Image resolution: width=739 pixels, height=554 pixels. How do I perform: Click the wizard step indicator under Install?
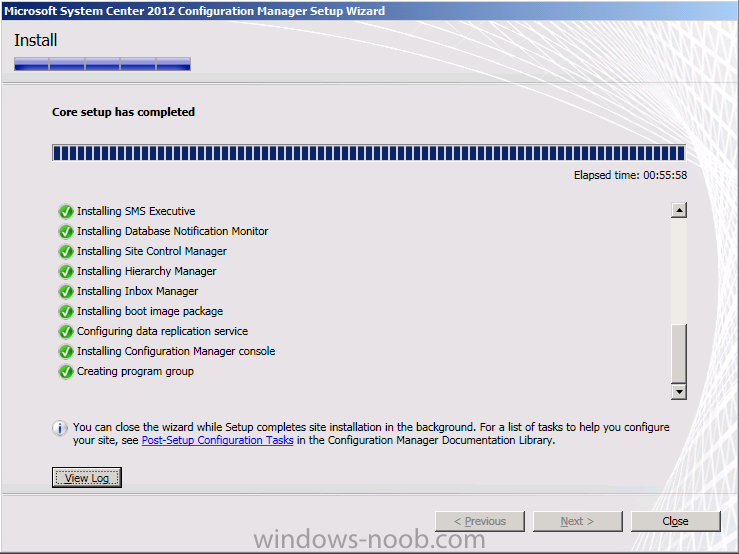coord(102,64)
